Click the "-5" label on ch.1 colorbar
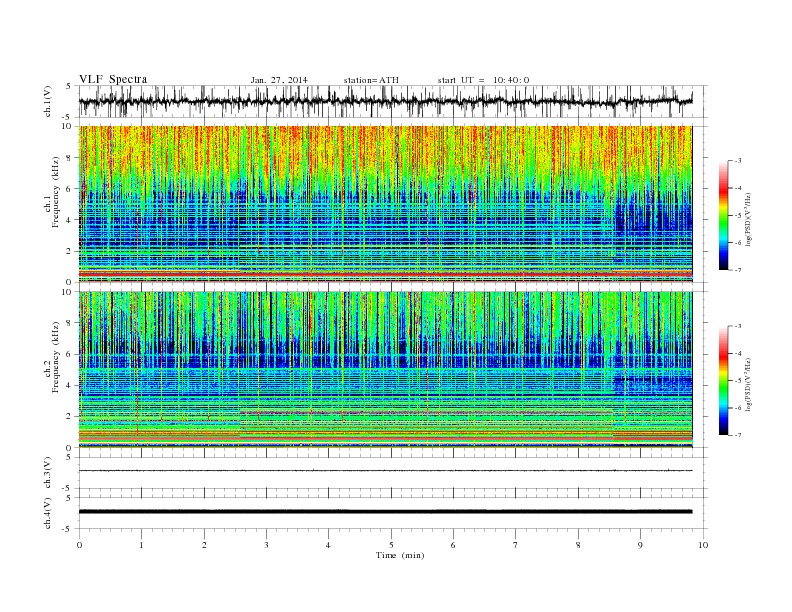792x612 pixels. pos(737,216)
